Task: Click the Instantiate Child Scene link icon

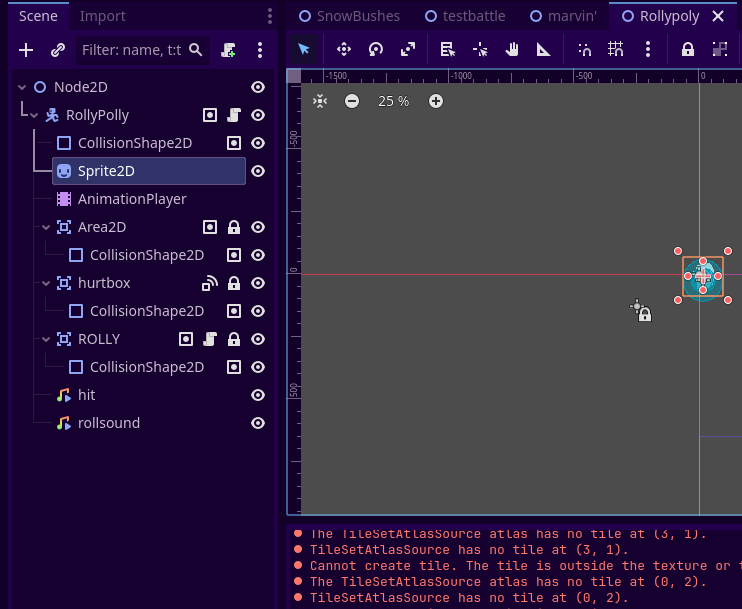Action: click(x=58, y=49)
